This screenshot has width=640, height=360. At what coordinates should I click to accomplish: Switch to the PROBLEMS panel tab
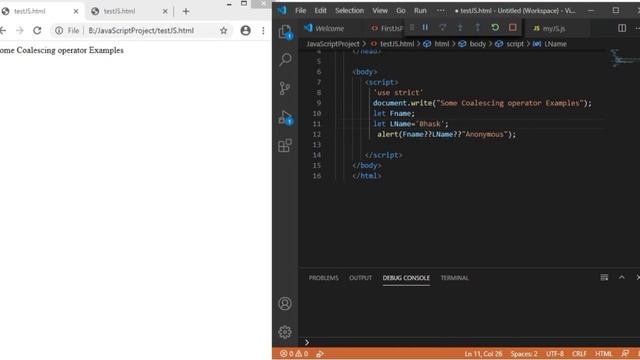click(x=324, y=278)
